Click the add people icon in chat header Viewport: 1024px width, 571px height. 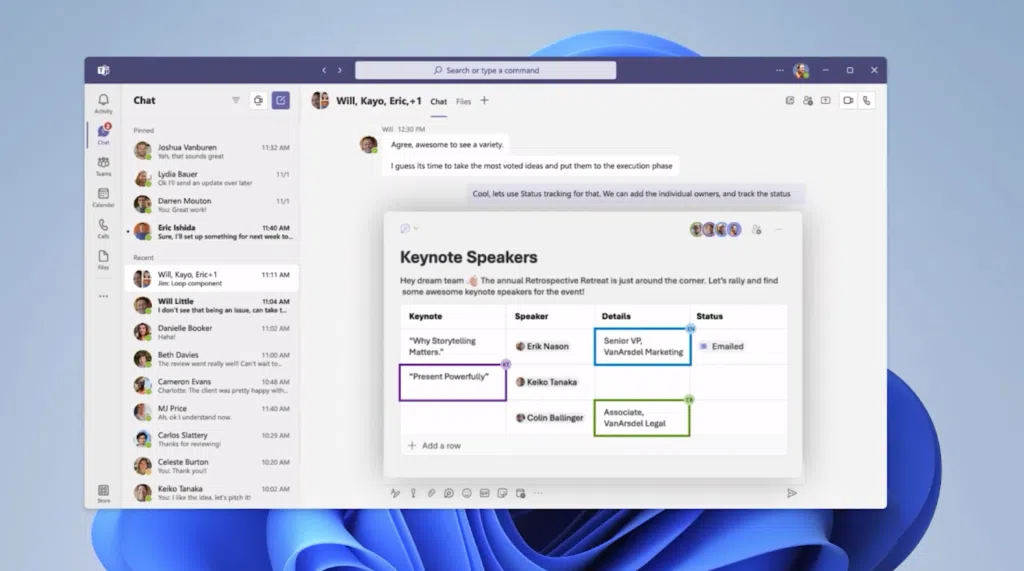(808, 101)
